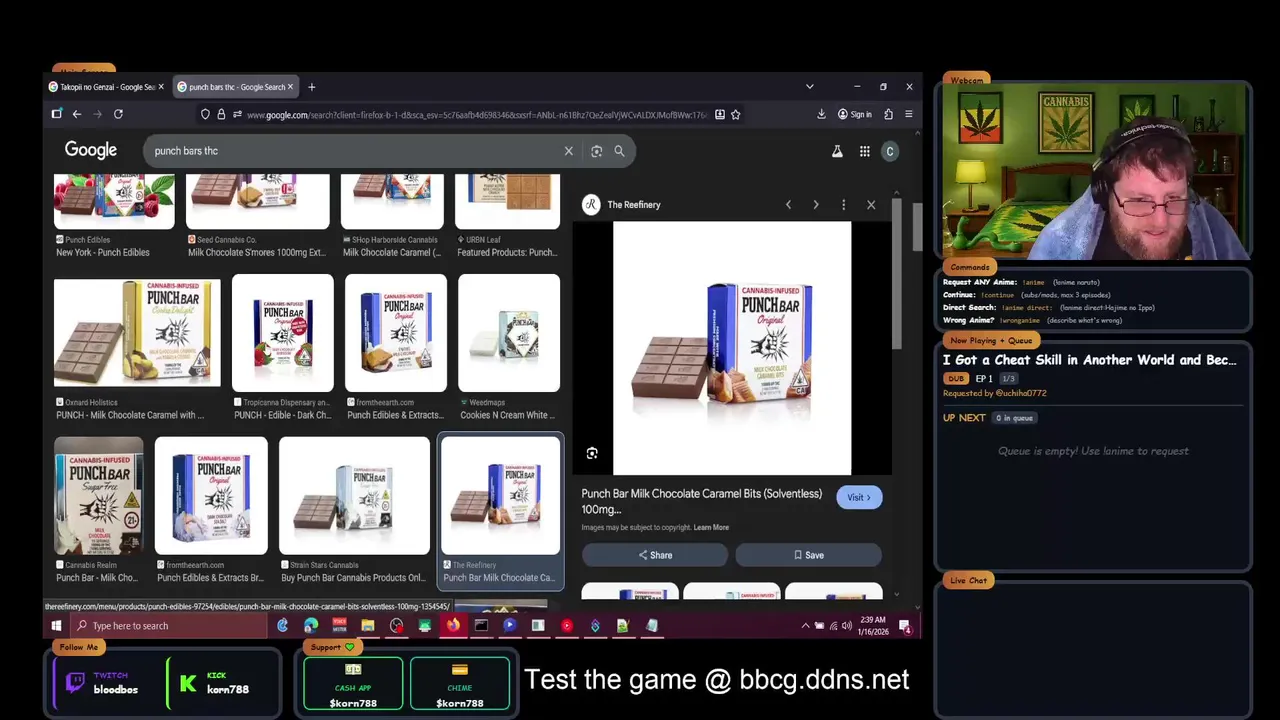This screenshot has width=1280, height=720.
Task: Go to previous image in preview panel
Action: [788, 205]
